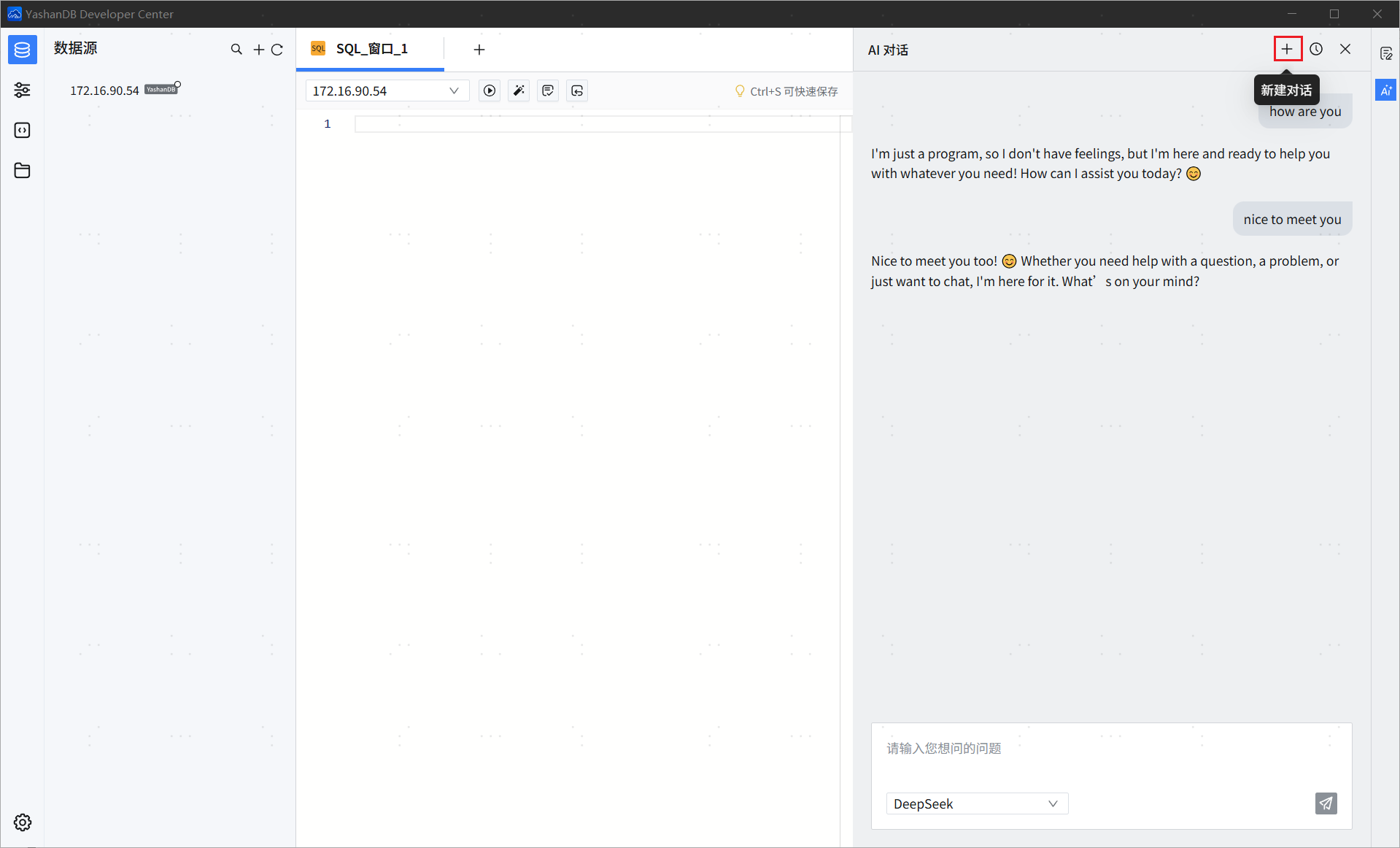This screenshot has height=848, width=1400.
Task: Refresh the data source list
Action: point(277,50)
